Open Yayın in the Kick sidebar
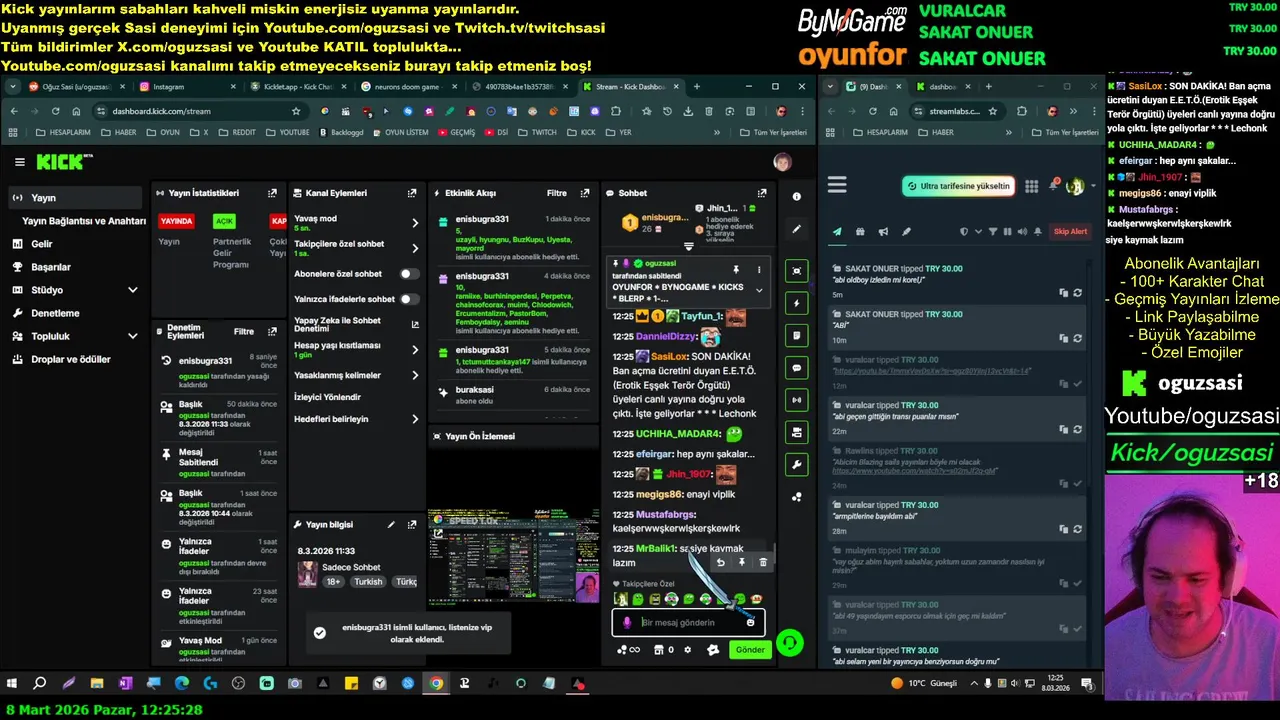 coord(75,198)
